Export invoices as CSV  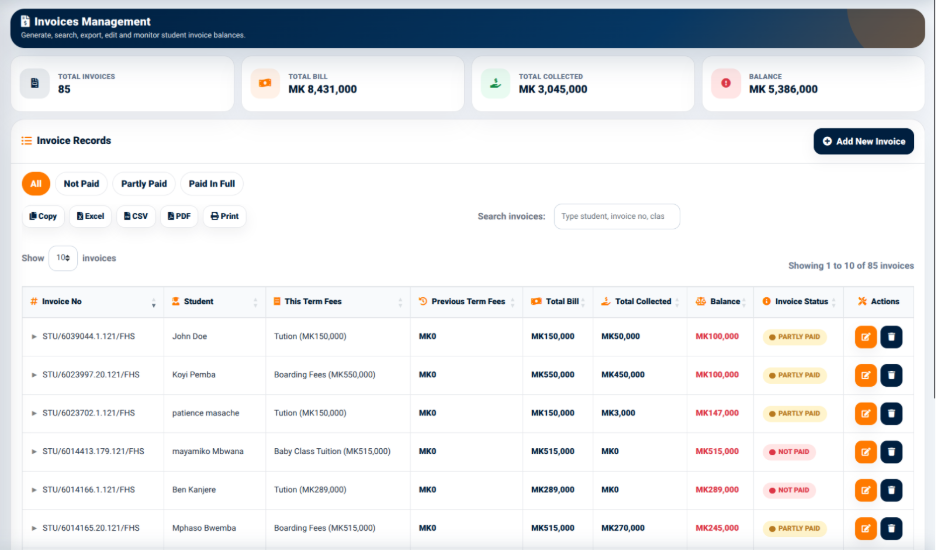pos(136,216)
